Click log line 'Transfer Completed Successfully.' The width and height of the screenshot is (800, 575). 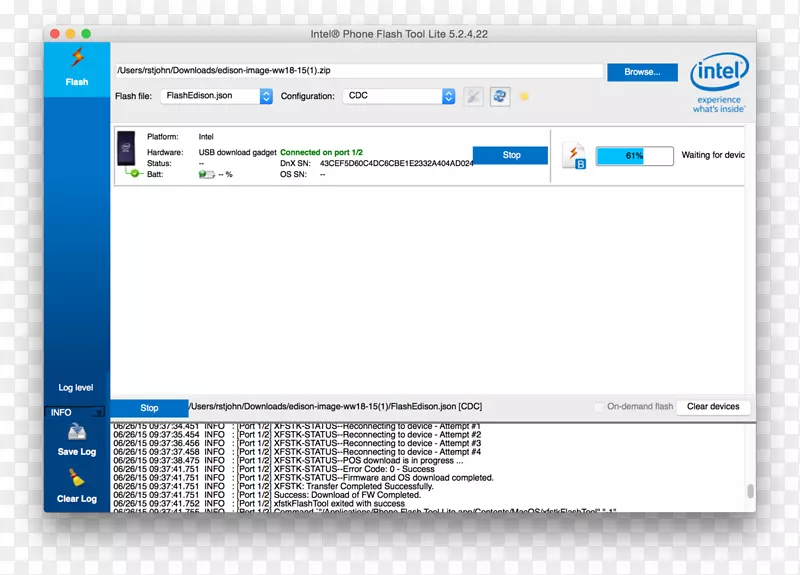[x=273, y=487]
